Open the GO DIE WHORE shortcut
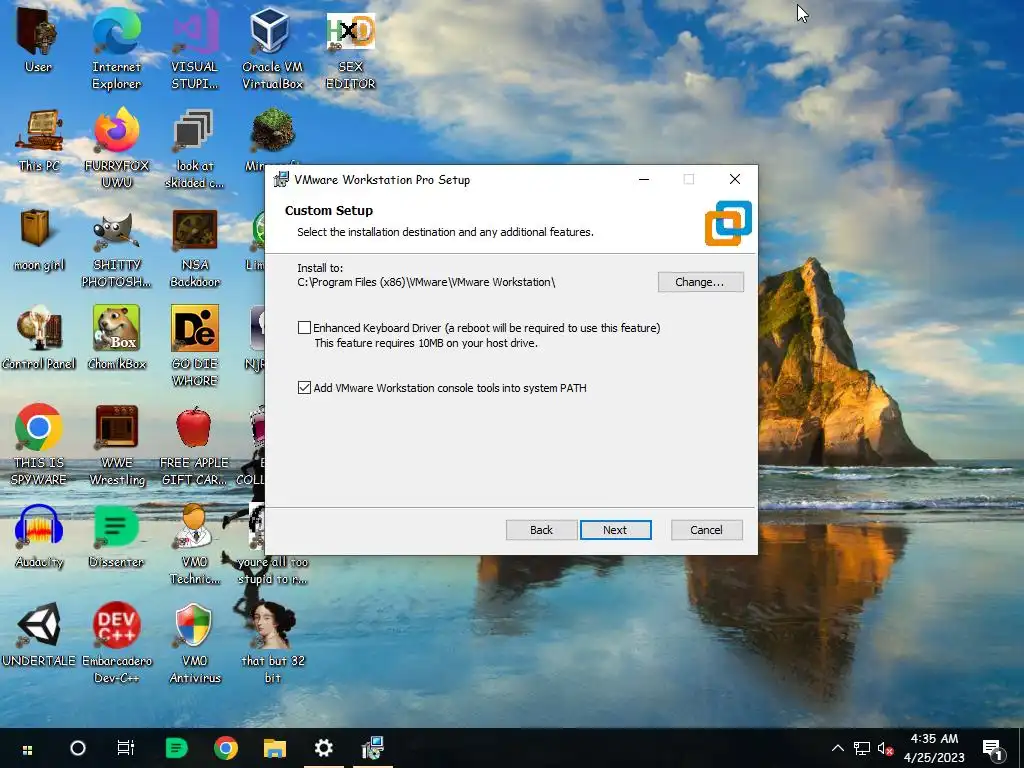Viewport: 1024px width, 768px height. [x=194, y=346]
